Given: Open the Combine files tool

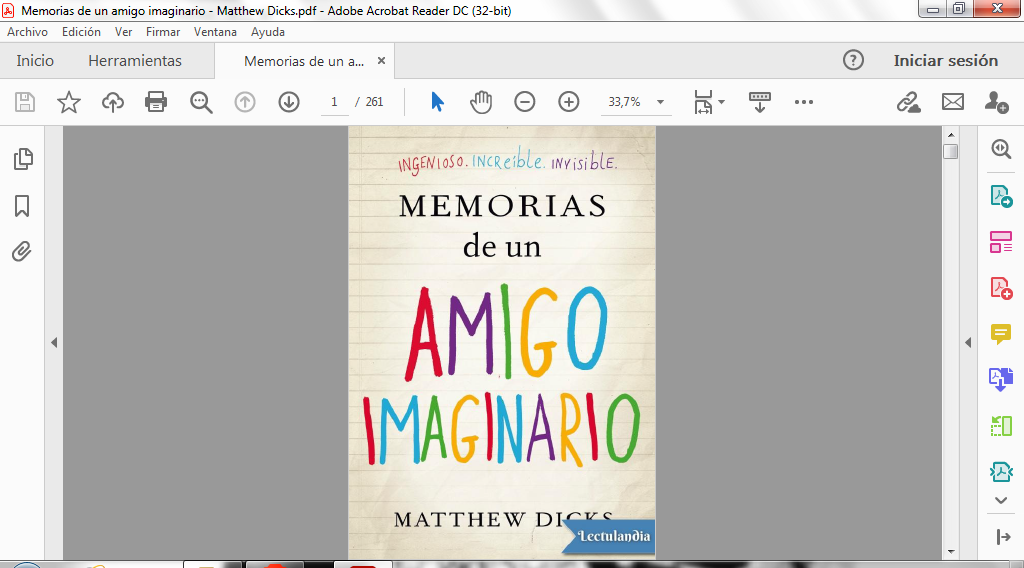Looking at the screenshot, I should 1001,379.
